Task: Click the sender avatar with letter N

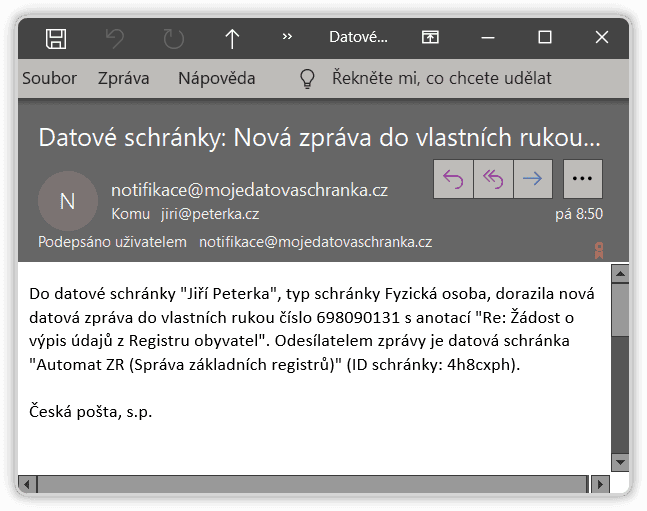Action: (68, 201)
